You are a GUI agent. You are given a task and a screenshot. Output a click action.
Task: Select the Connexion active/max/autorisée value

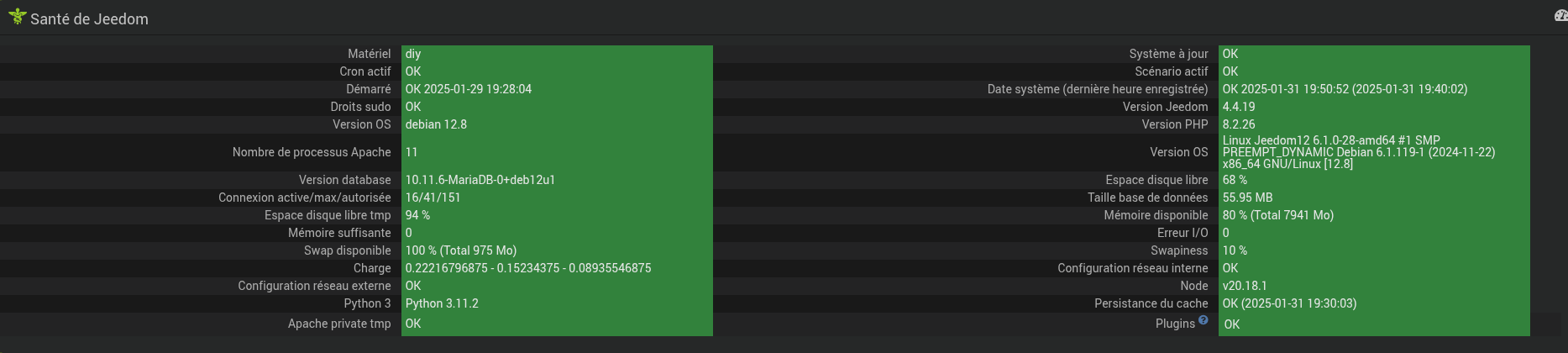pos(433,198)
